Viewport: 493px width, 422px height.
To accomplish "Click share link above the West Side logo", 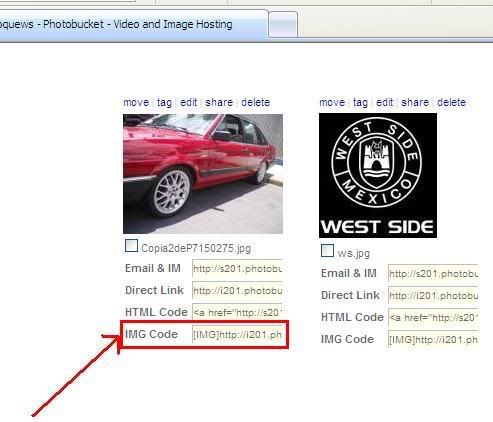I will click(415, 102).
